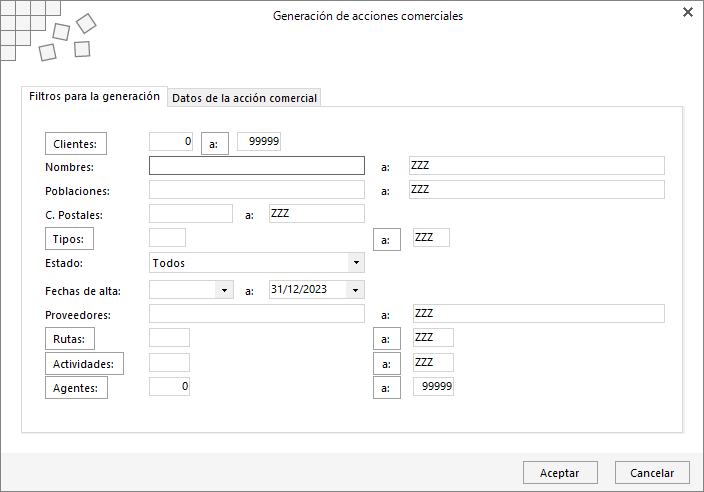The image size is (704, 492).
Task: Select the Proveedores ending field with ZZZ
Action: 539,313
